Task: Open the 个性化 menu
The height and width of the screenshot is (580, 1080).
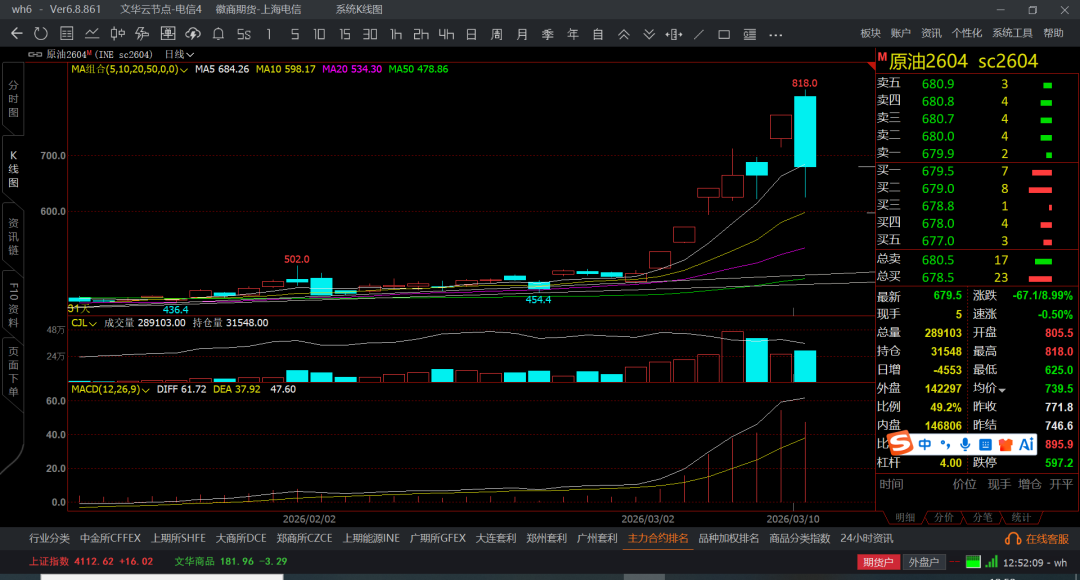Action: click(966, 33)
